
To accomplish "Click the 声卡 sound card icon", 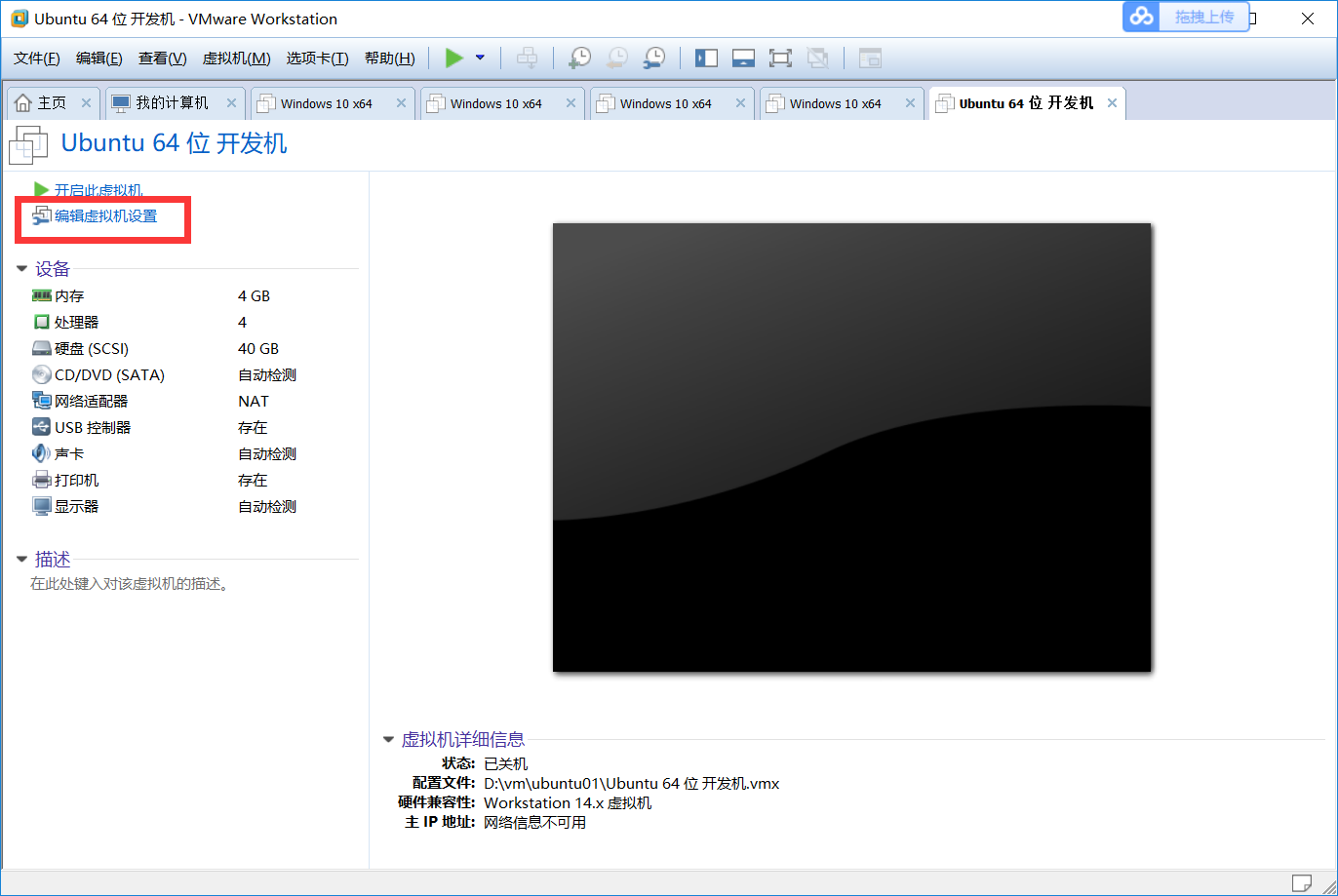I will (41, 453).
